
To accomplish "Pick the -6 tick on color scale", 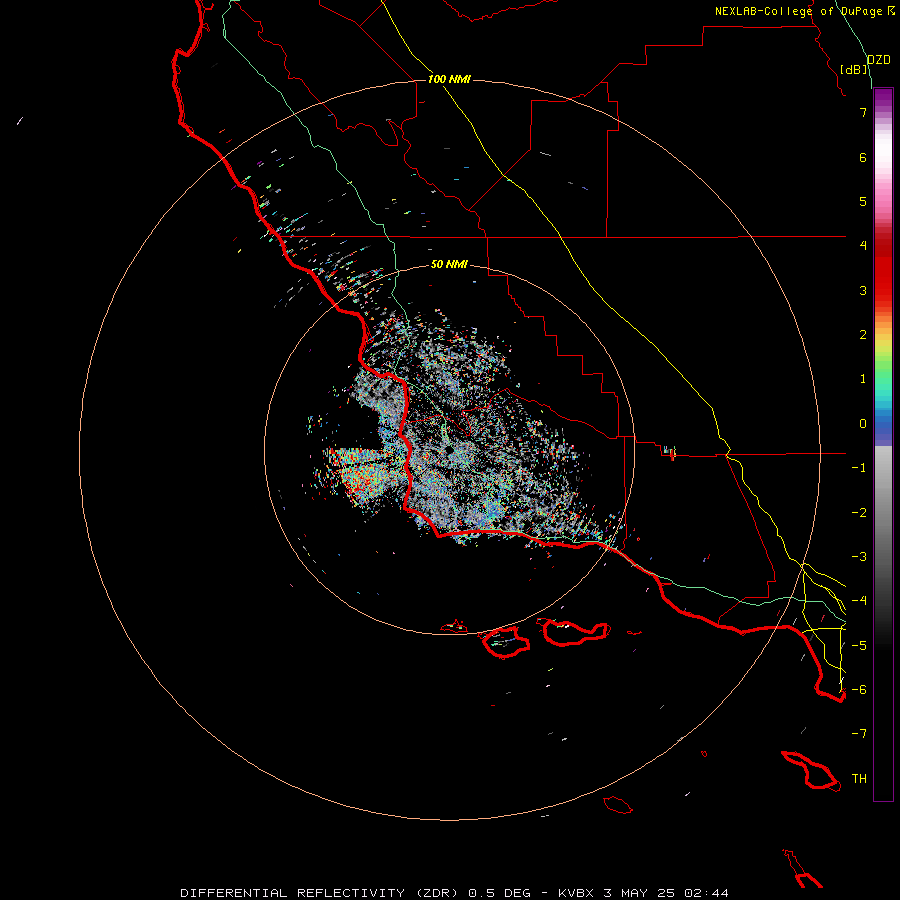I will [x=859, y=690].
